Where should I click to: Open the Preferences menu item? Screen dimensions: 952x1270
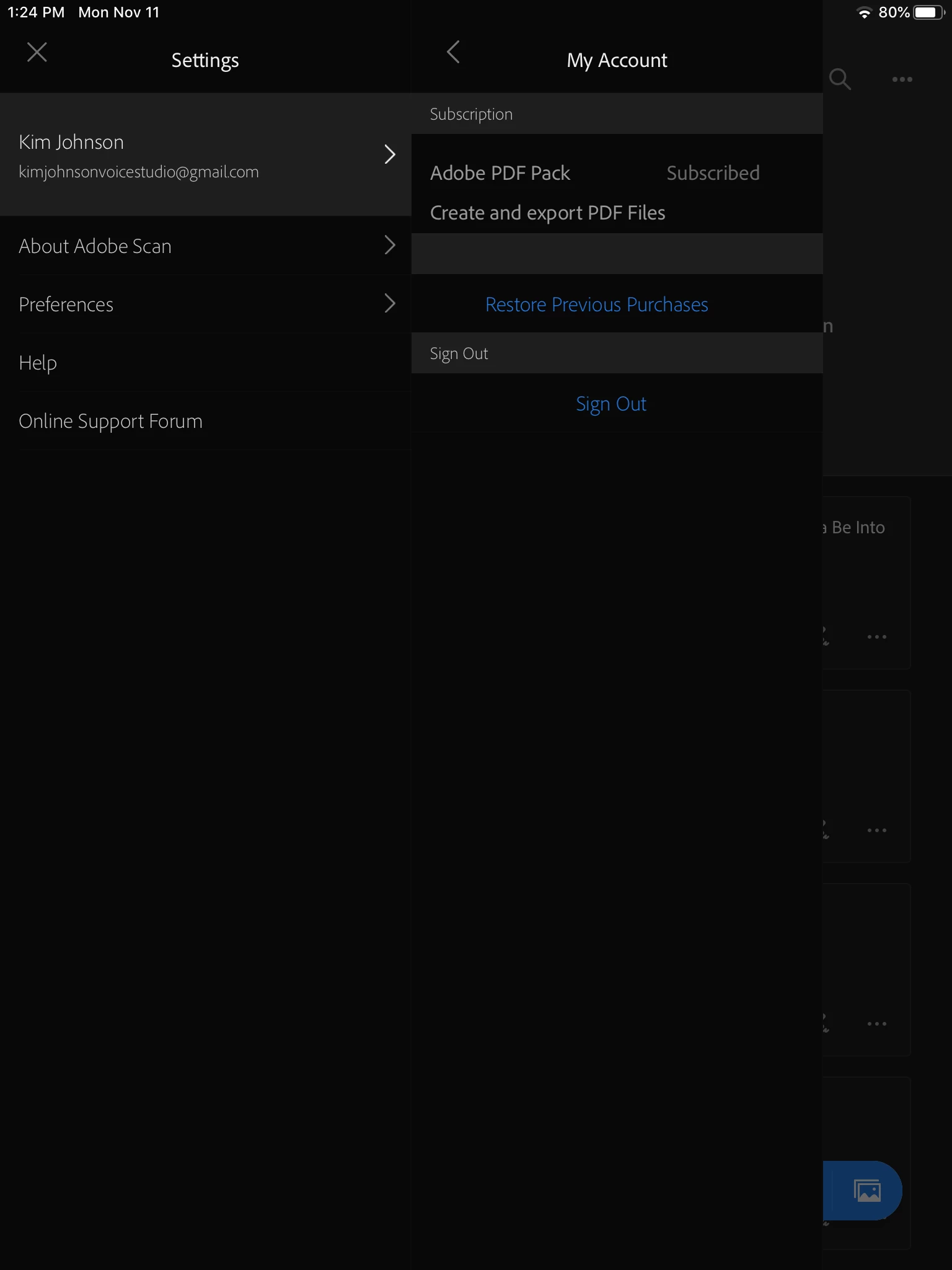point(206,304)
